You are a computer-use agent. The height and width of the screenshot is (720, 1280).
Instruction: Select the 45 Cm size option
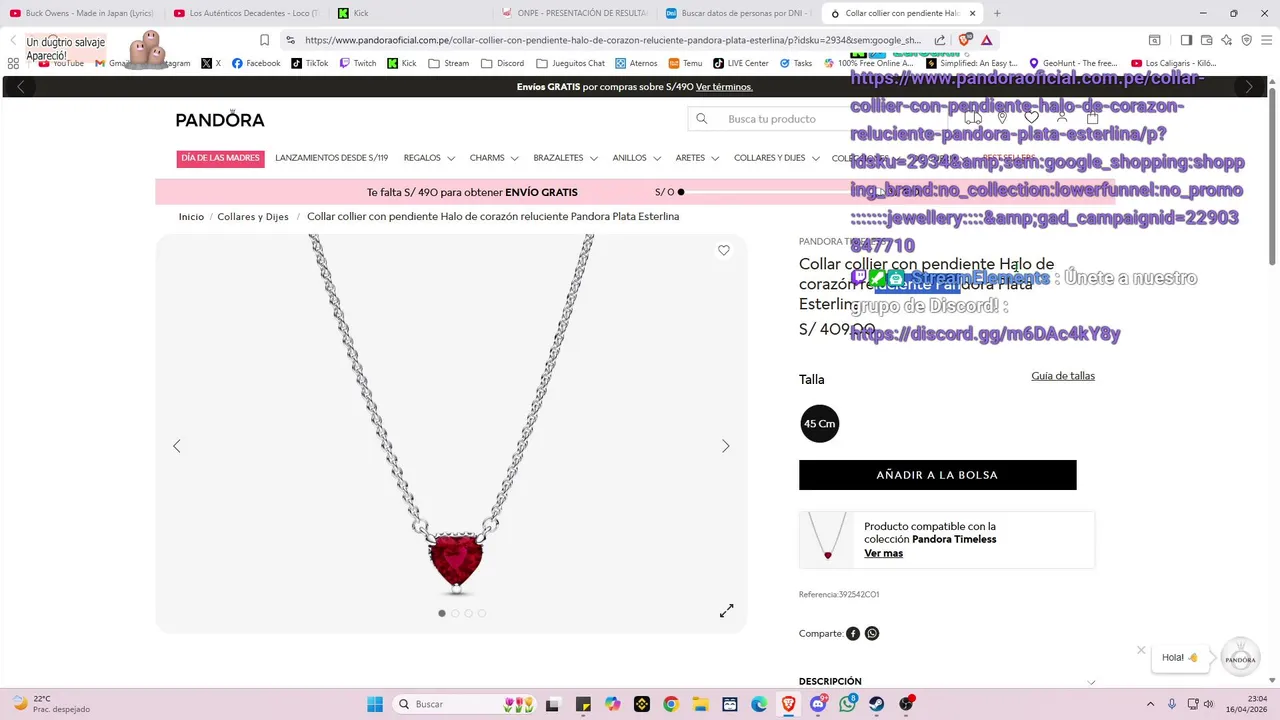click(820, 424)
